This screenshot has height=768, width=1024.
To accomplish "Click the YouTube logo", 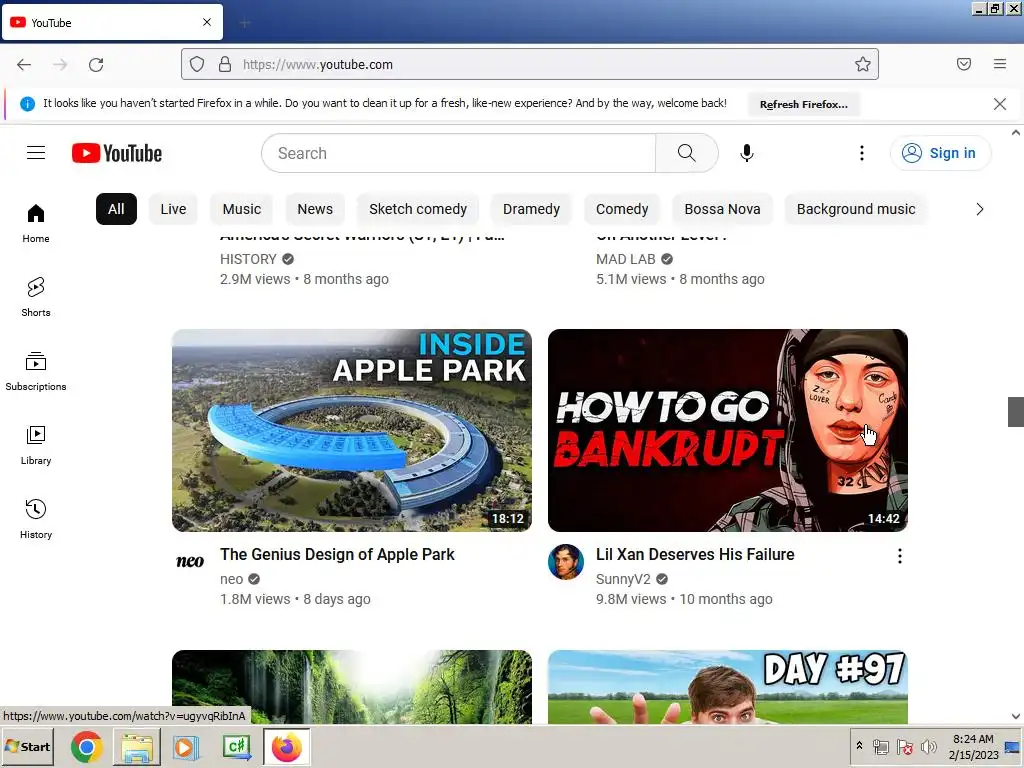I will (117, 153).
